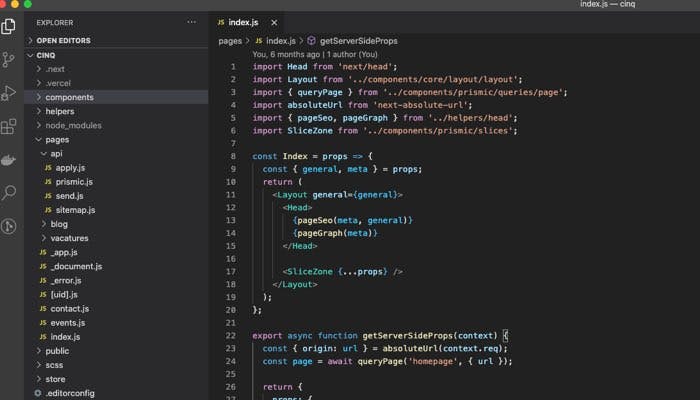This screenshot has height=400, width=700.
Task: Click JS icon of prismic.js file
Action: (48, 182)
